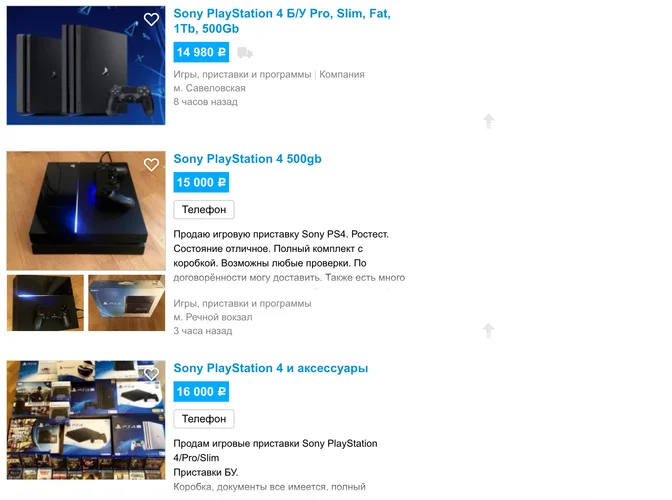Click the 15 000 ₽ price badge

[x=201, y=183]
